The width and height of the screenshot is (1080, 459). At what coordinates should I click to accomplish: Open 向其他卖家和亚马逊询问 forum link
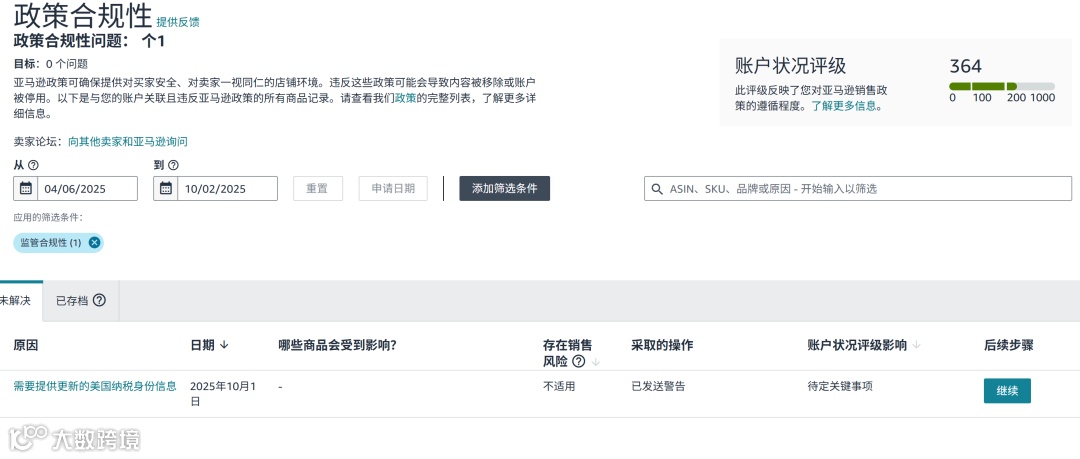(127, 142)
